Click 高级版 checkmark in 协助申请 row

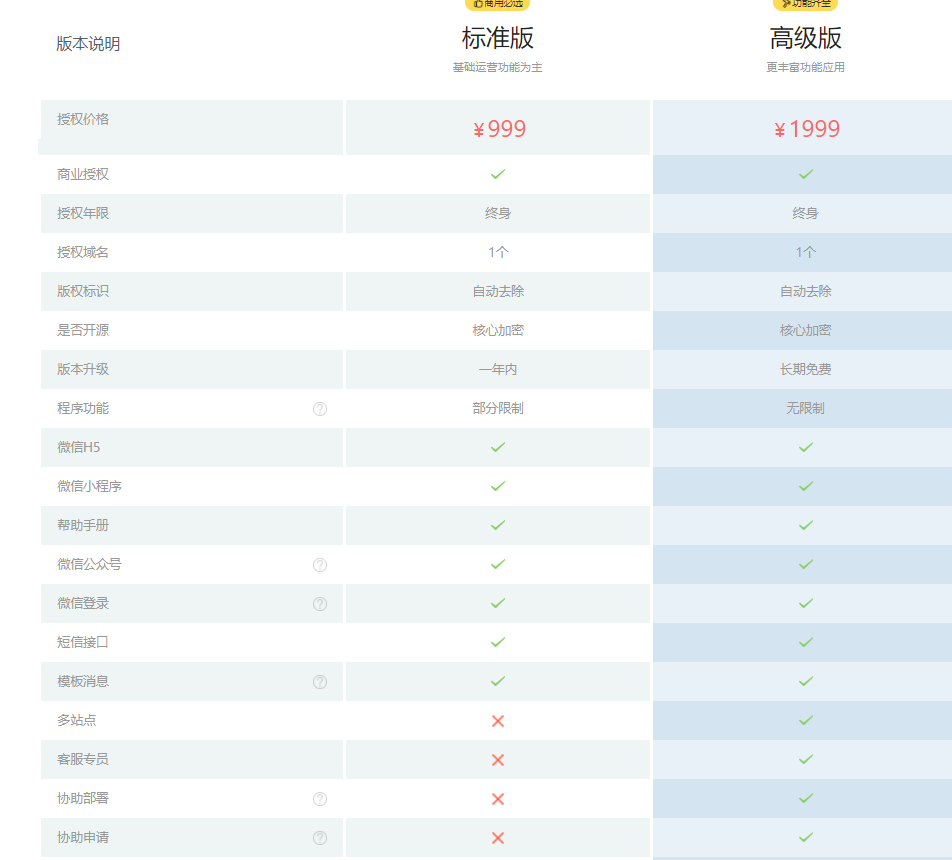pos(806,837)
